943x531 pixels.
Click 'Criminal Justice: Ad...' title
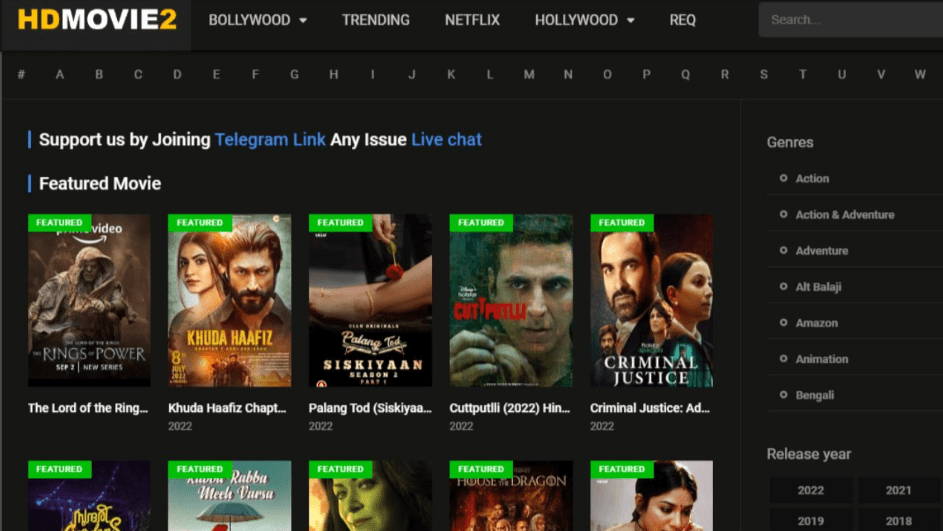(650, 408)
